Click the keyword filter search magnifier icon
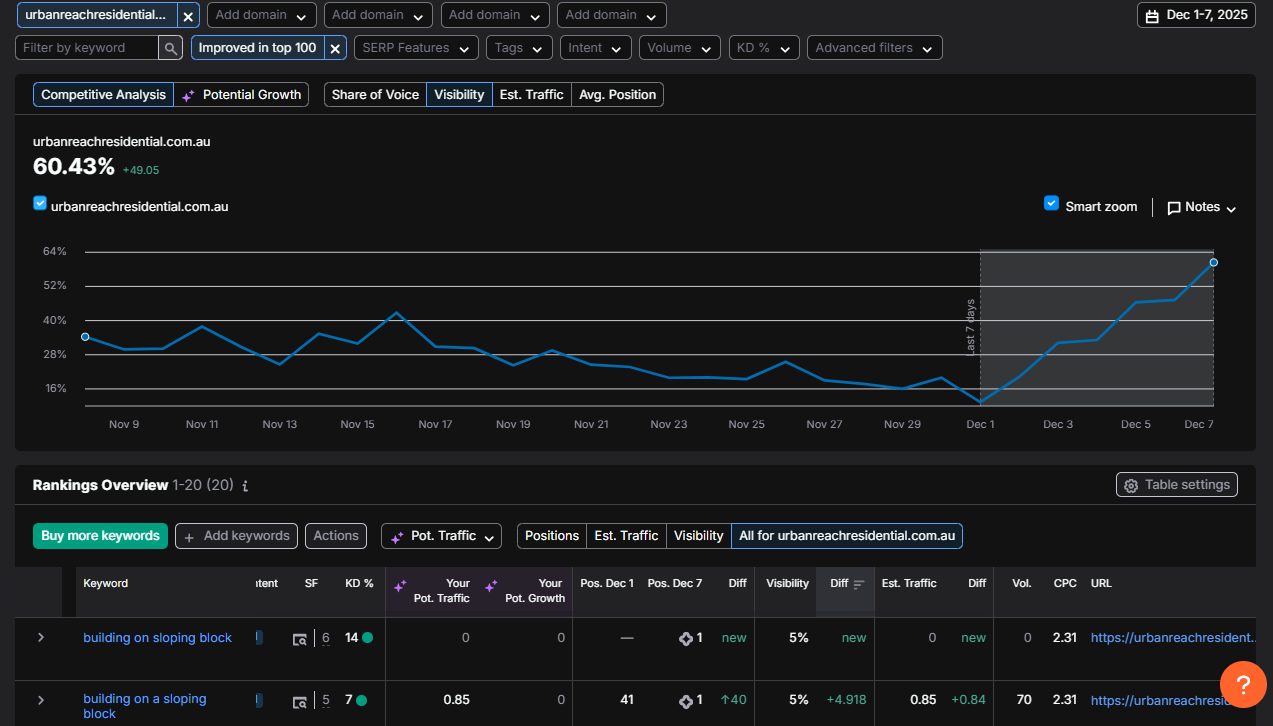1273x726 pixels. 171,48
